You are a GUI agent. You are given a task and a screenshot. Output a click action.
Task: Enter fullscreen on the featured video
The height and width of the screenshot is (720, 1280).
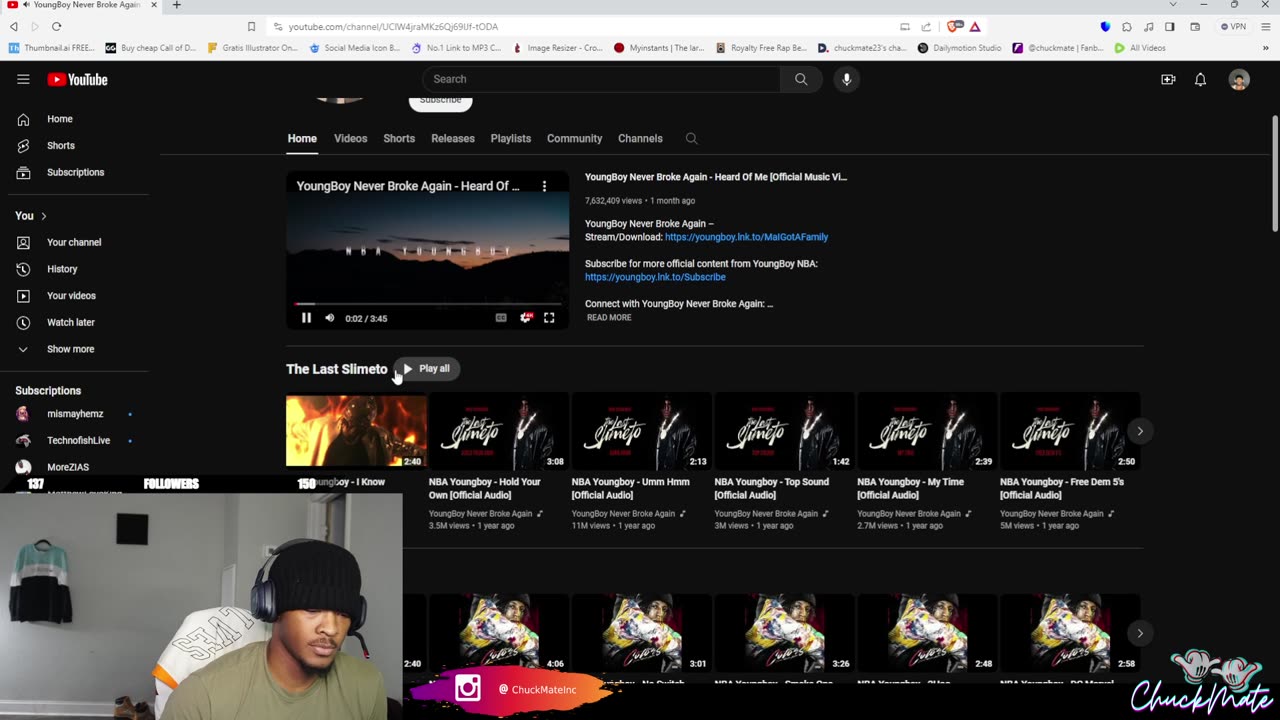pos(549,318)
